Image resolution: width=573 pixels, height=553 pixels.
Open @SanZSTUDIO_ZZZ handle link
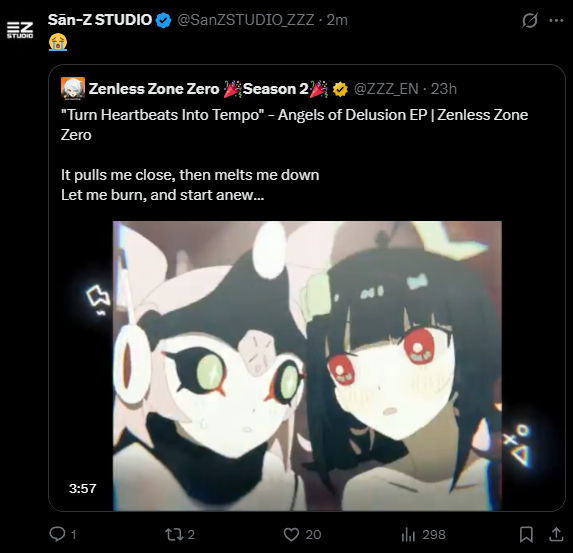pos(246,20)
